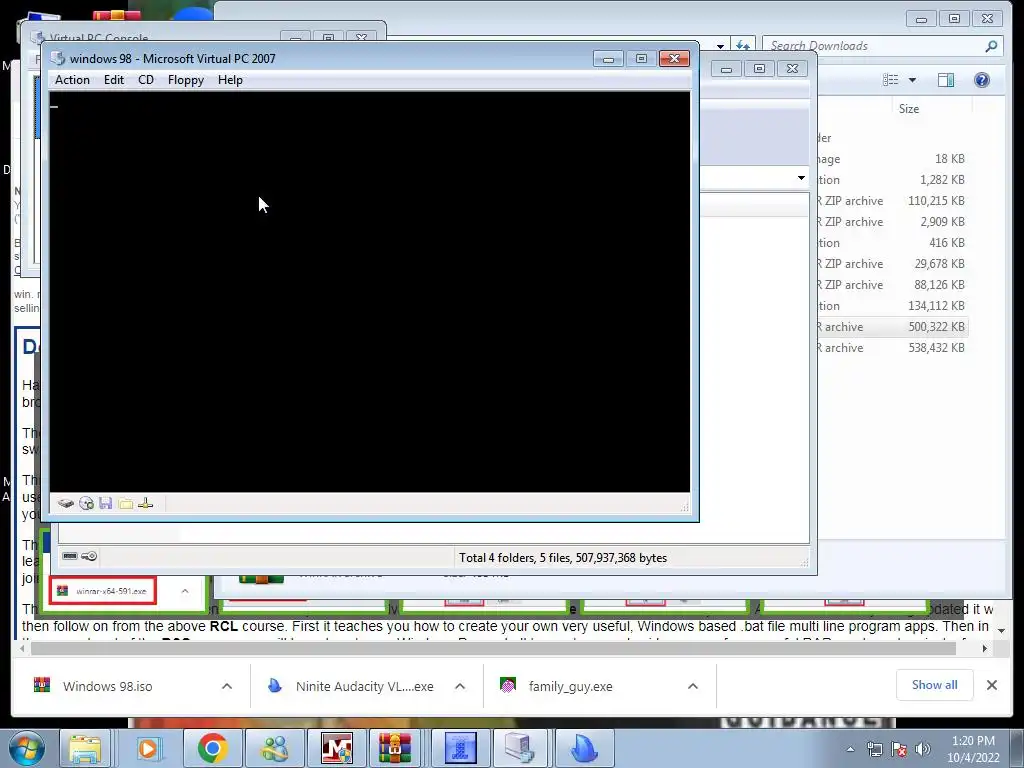Open Windows Explorer from the taskbar

[x=86, y=748]
